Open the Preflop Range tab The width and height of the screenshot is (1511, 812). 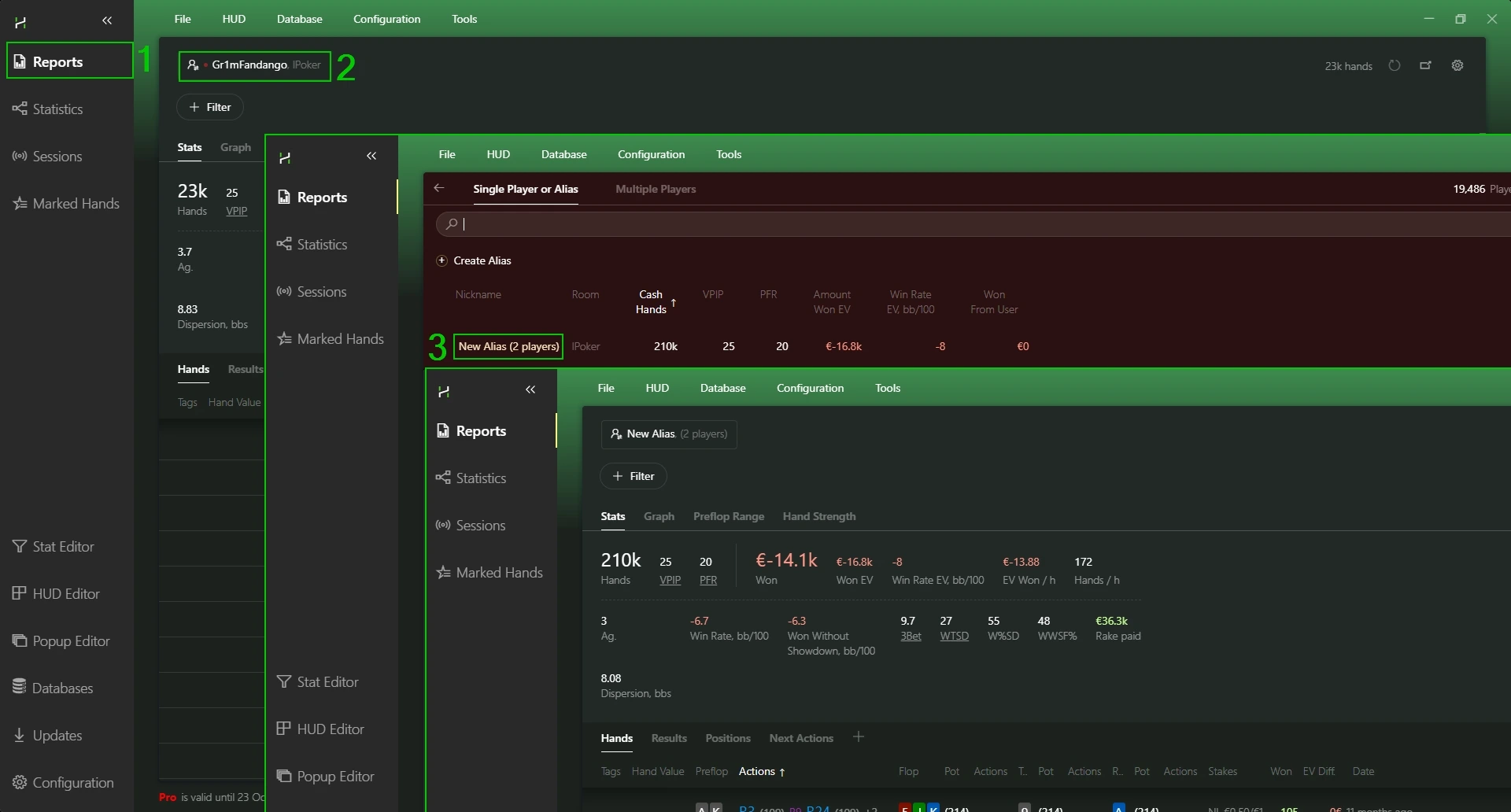(728, 517)
